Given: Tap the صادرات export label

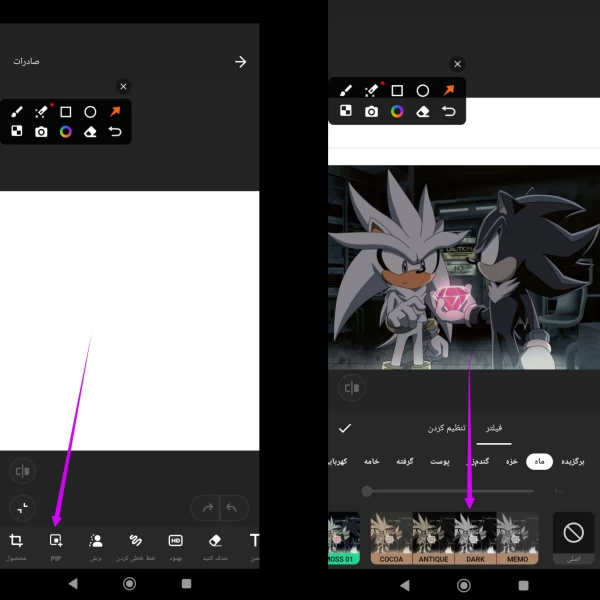Looking at the screenshot, I should (26, 61).
